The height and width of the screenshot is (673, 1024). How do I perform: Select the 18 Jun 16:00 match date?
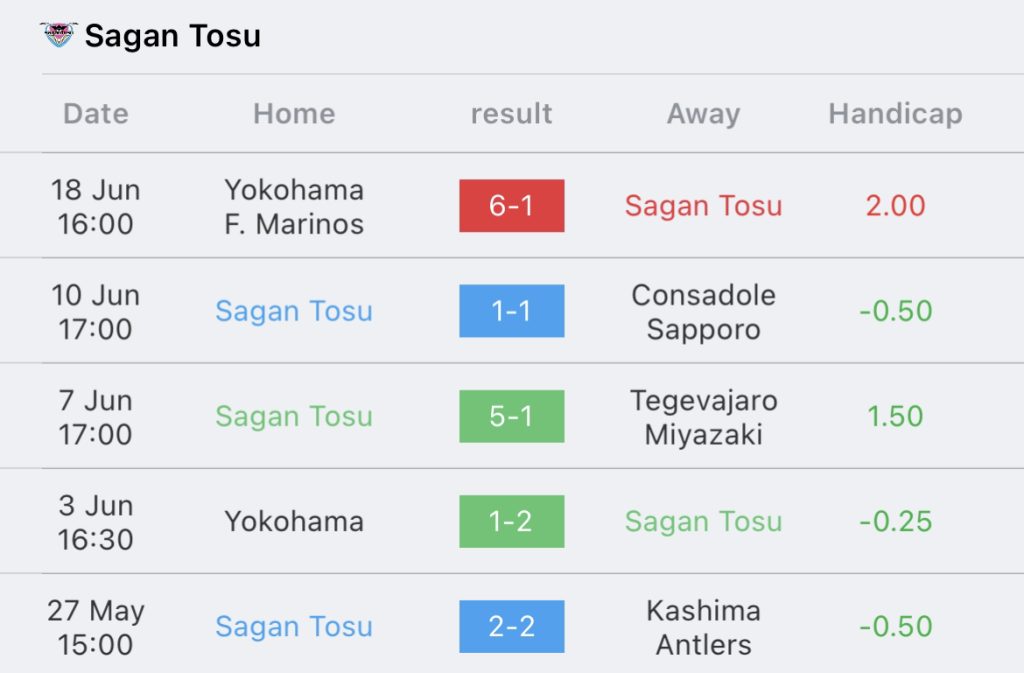pyautogui.click(x=96, y=207)
